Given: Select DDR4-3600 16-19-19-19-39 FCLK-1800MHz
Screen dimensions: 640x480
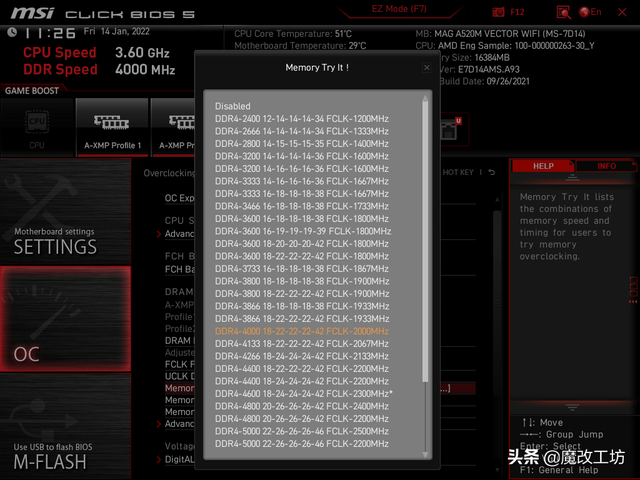Looking at the screenshot, I should coord(303,231).
